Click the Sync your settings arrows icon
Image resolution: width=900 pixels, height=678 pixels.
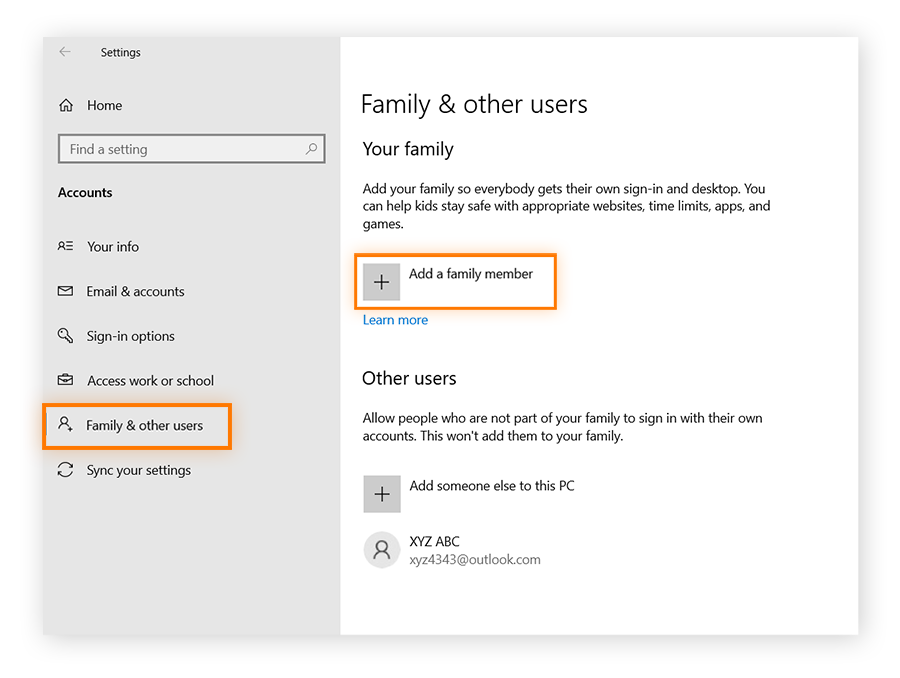(x=65, y=470)
